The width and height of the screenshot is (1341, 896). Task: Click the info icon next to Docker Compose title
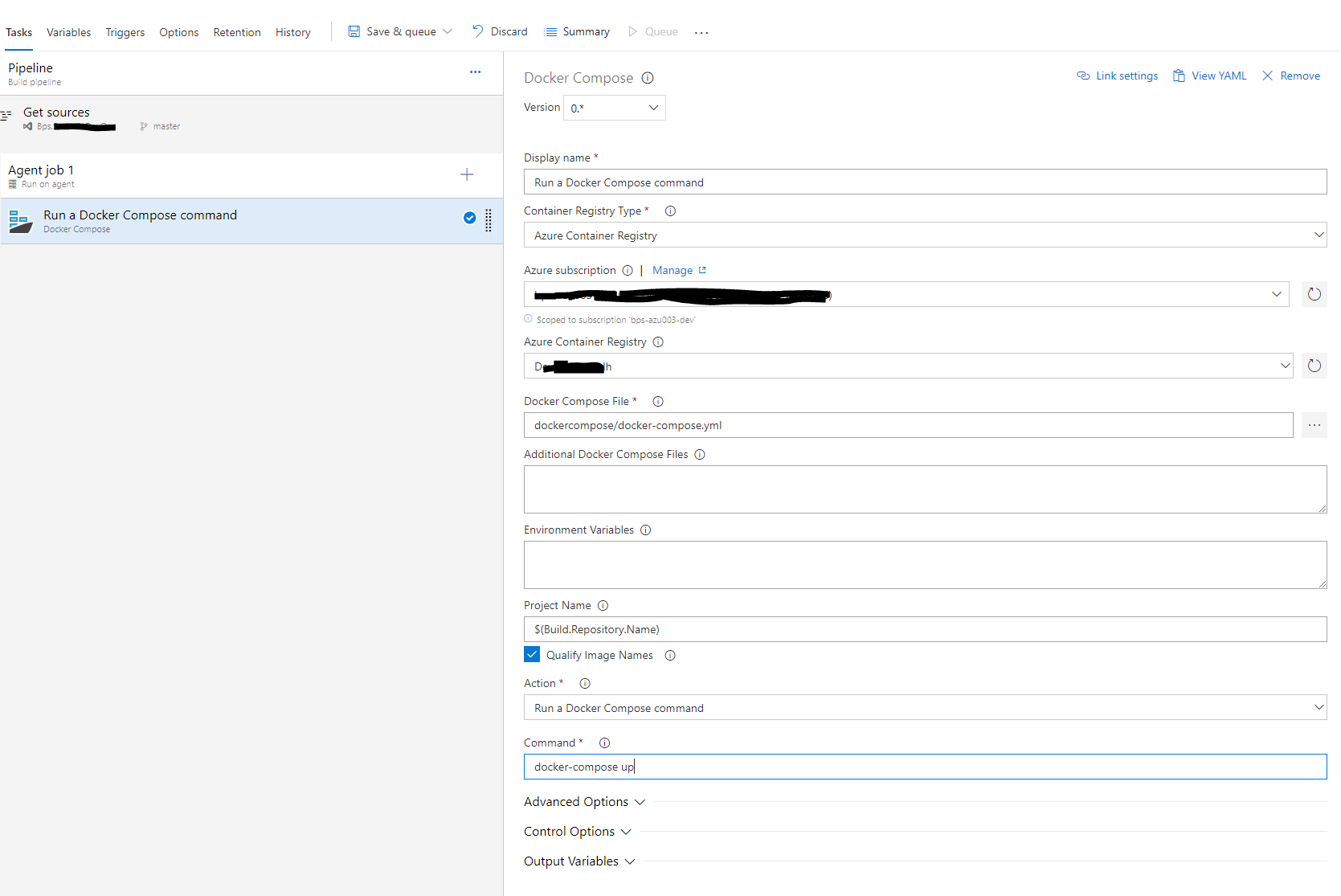pyautogui.click(x=648, y=78)
